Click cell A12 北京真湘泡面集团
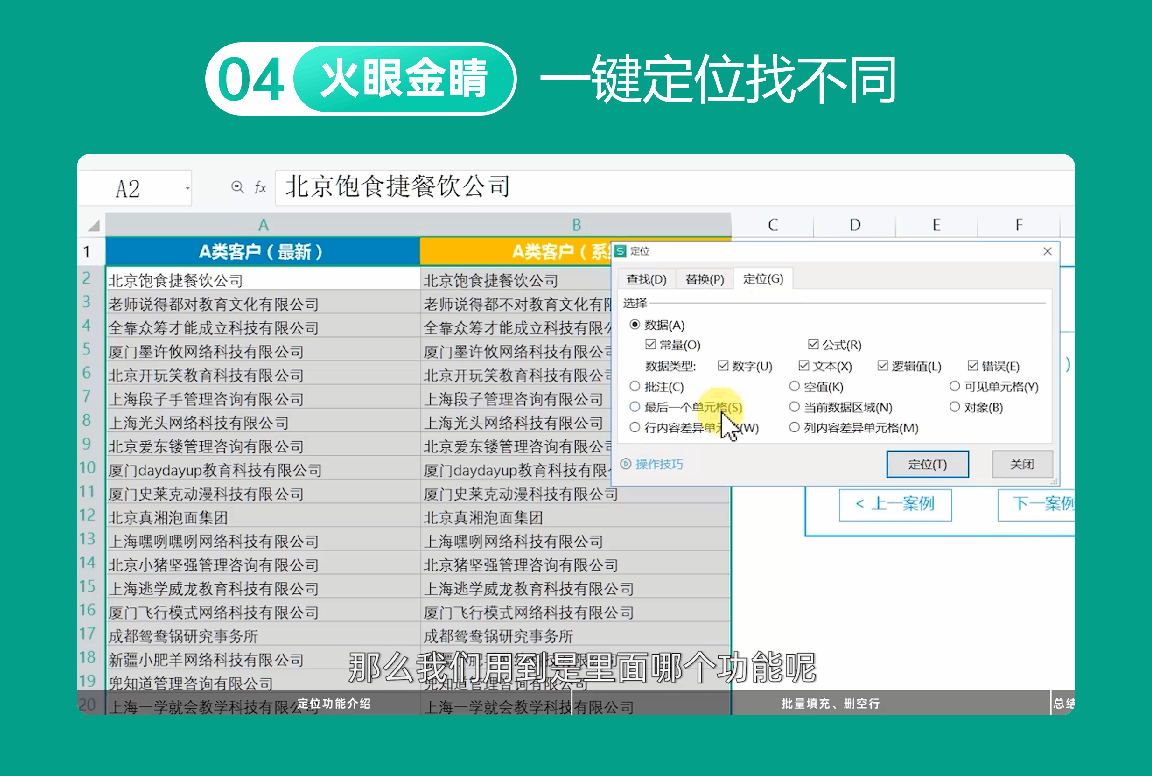This screenshot has width=1152, height=776. click(262, 517)
